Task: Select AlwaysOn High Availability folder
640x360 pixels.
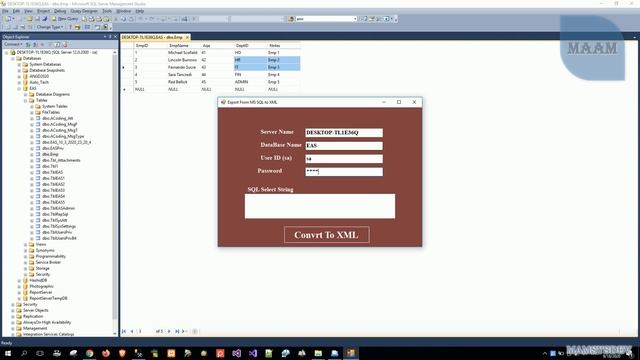Action: tap(47, 322)
